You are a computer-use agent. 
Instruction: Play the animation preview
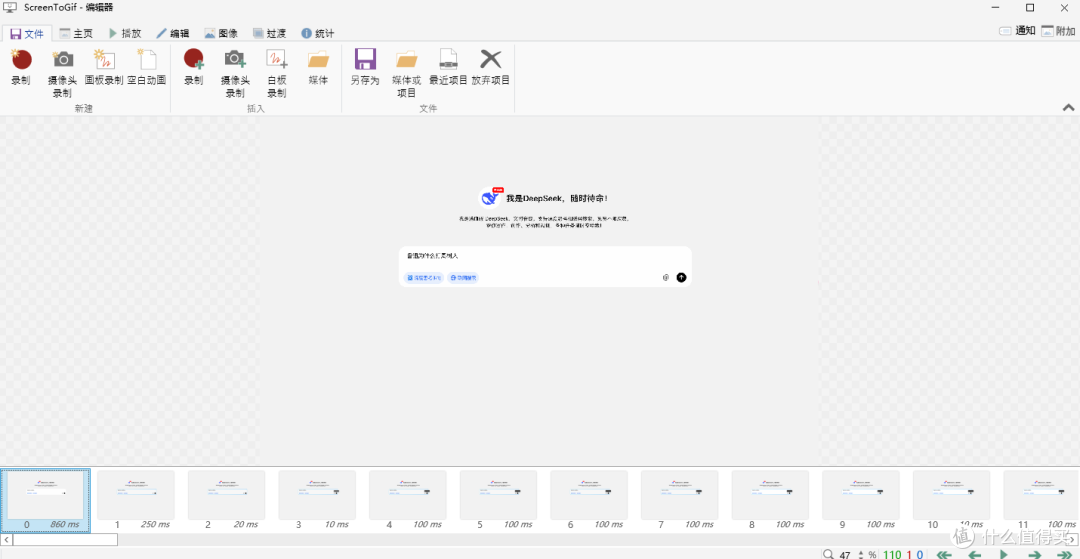tap(1004, 554)
